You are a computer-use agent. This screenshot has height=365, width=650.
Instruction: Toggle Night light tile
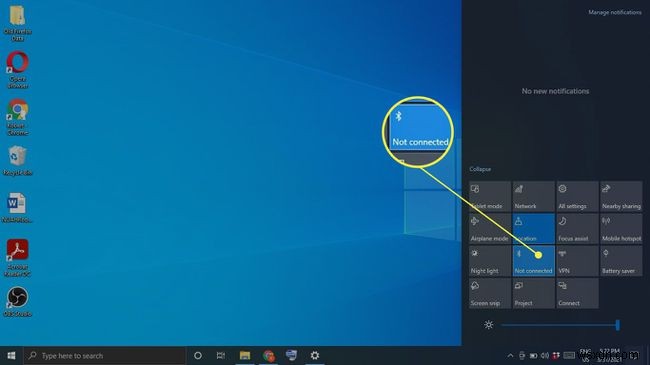point(490,261)
